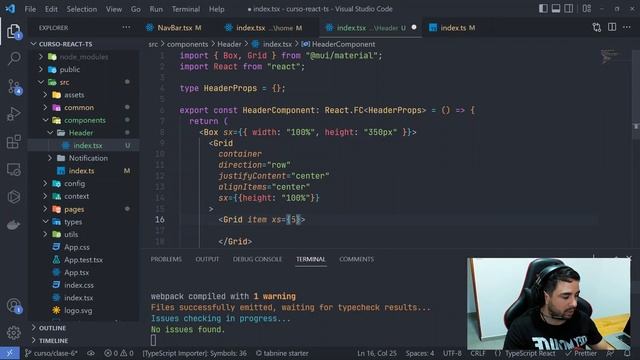Open logo.svg in Explorer
640x360 pixels.
point(78,311)
